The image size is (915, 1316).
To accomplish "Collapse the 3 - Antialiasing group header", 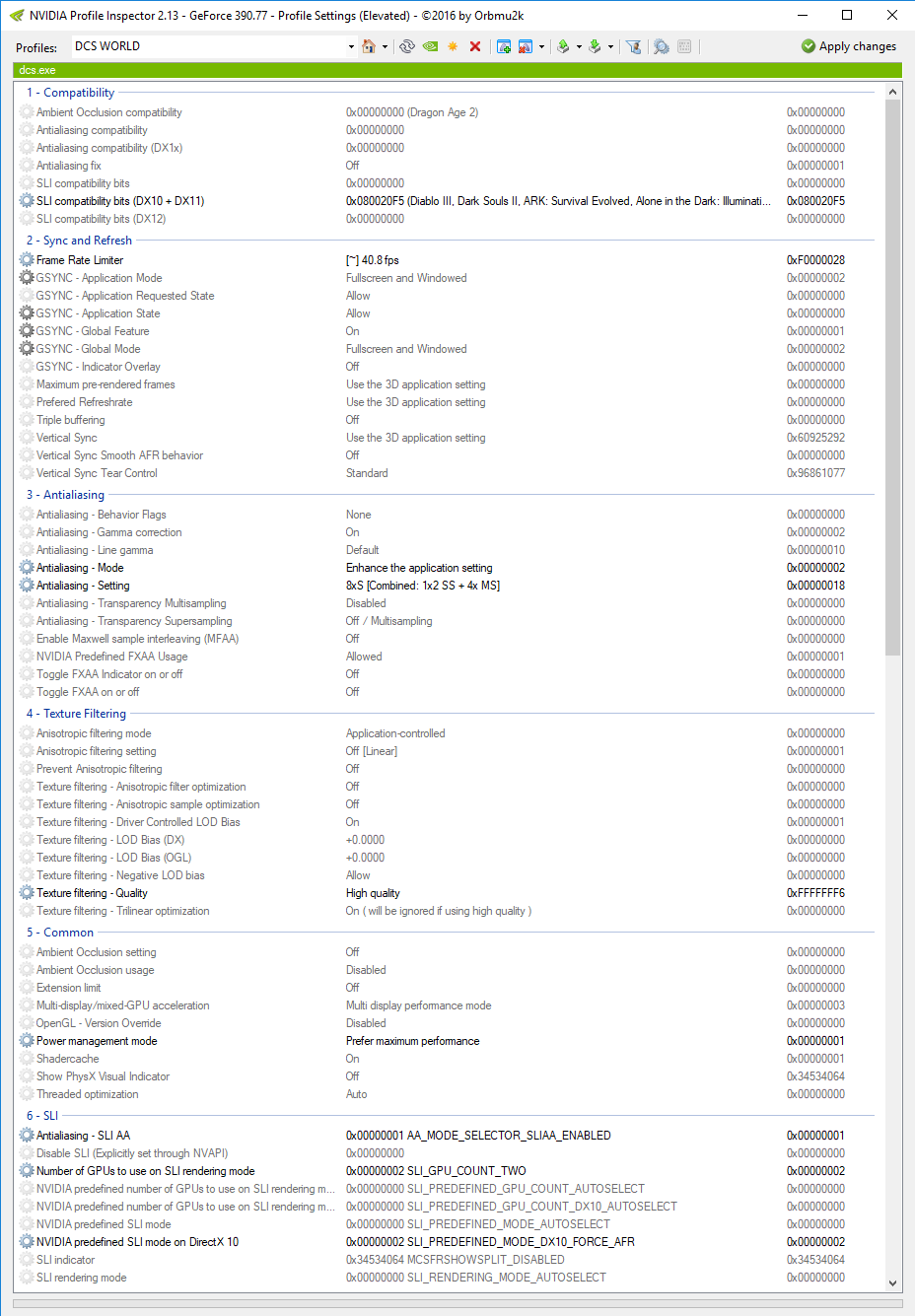I will 65,495.
